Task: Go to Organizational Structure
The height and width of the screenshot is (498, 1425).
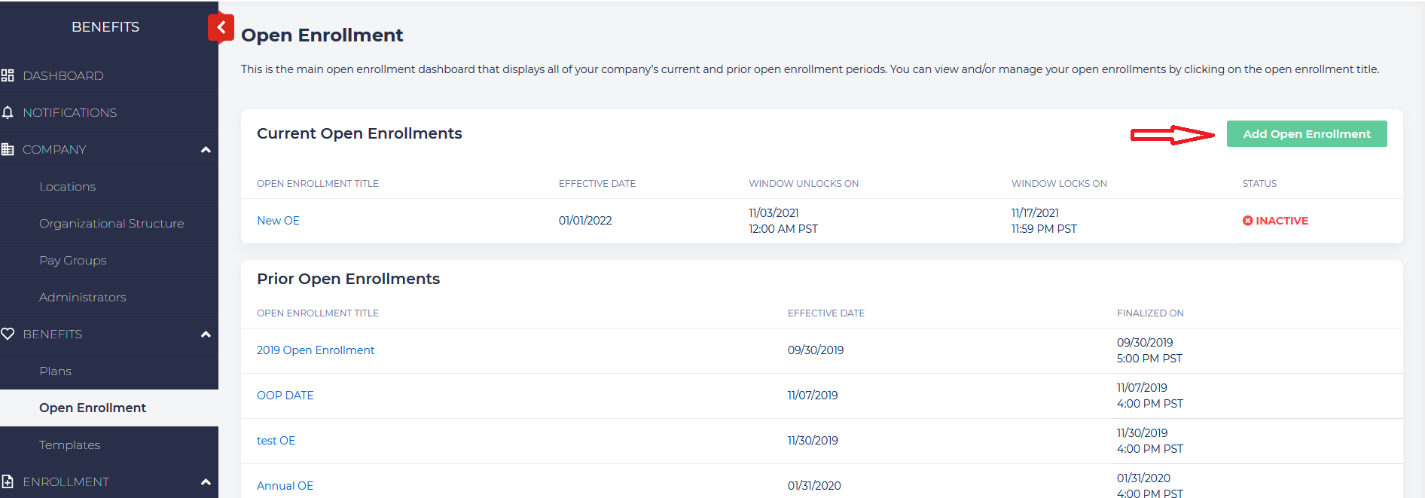Action: 111,224
